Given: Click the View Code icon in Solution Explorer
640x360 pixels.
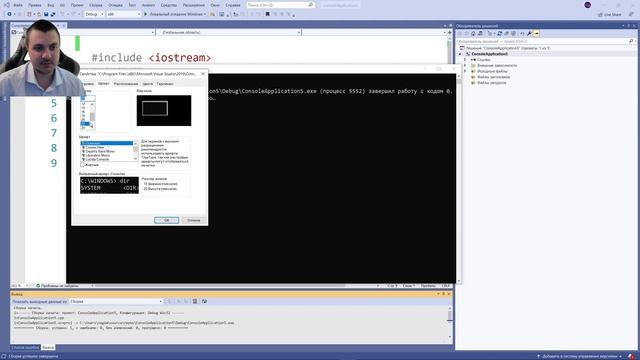Looking at the screenshot, I should 522,33.
